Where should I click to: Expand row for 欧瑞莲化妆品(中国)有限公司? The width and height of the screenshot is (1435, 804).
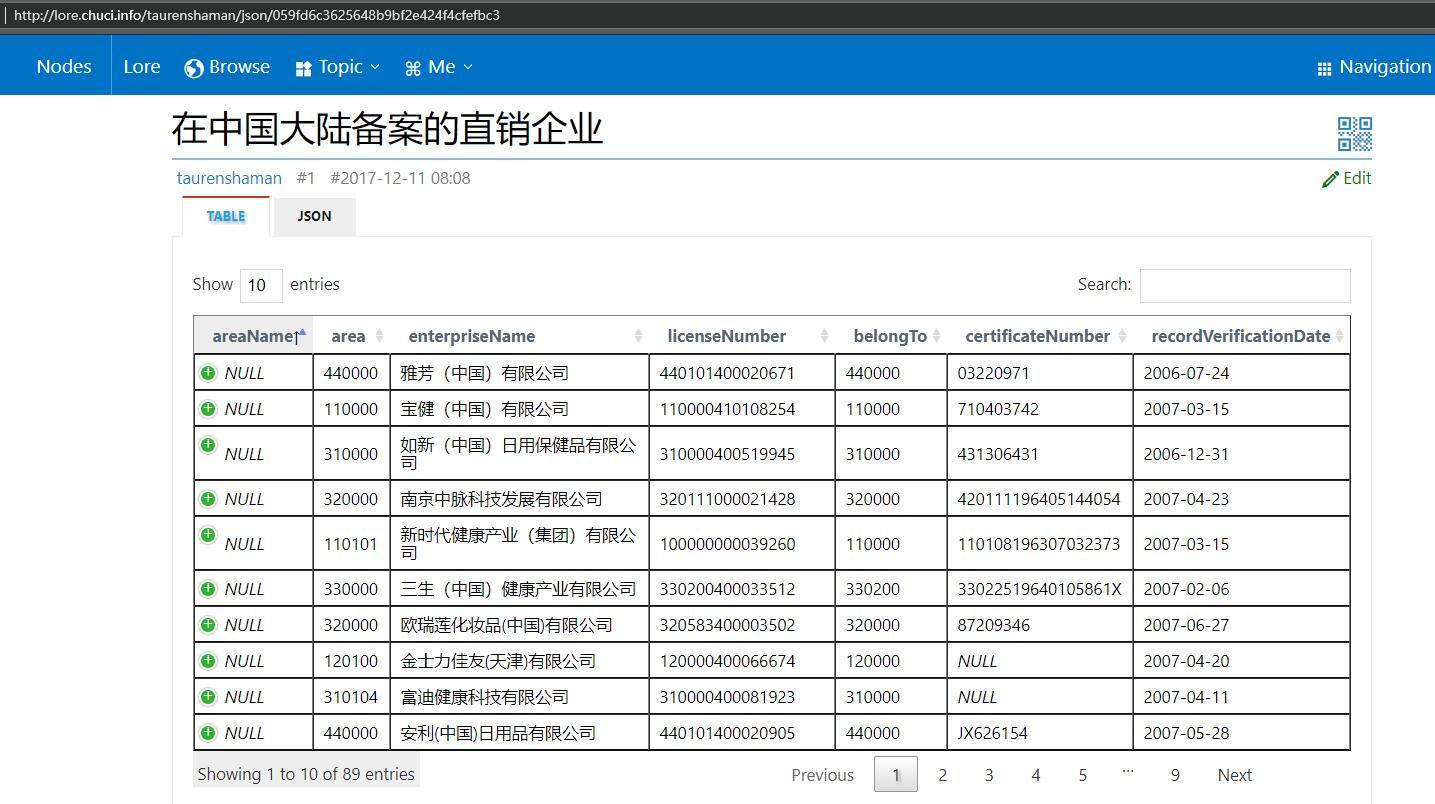[x=208, y=624]
